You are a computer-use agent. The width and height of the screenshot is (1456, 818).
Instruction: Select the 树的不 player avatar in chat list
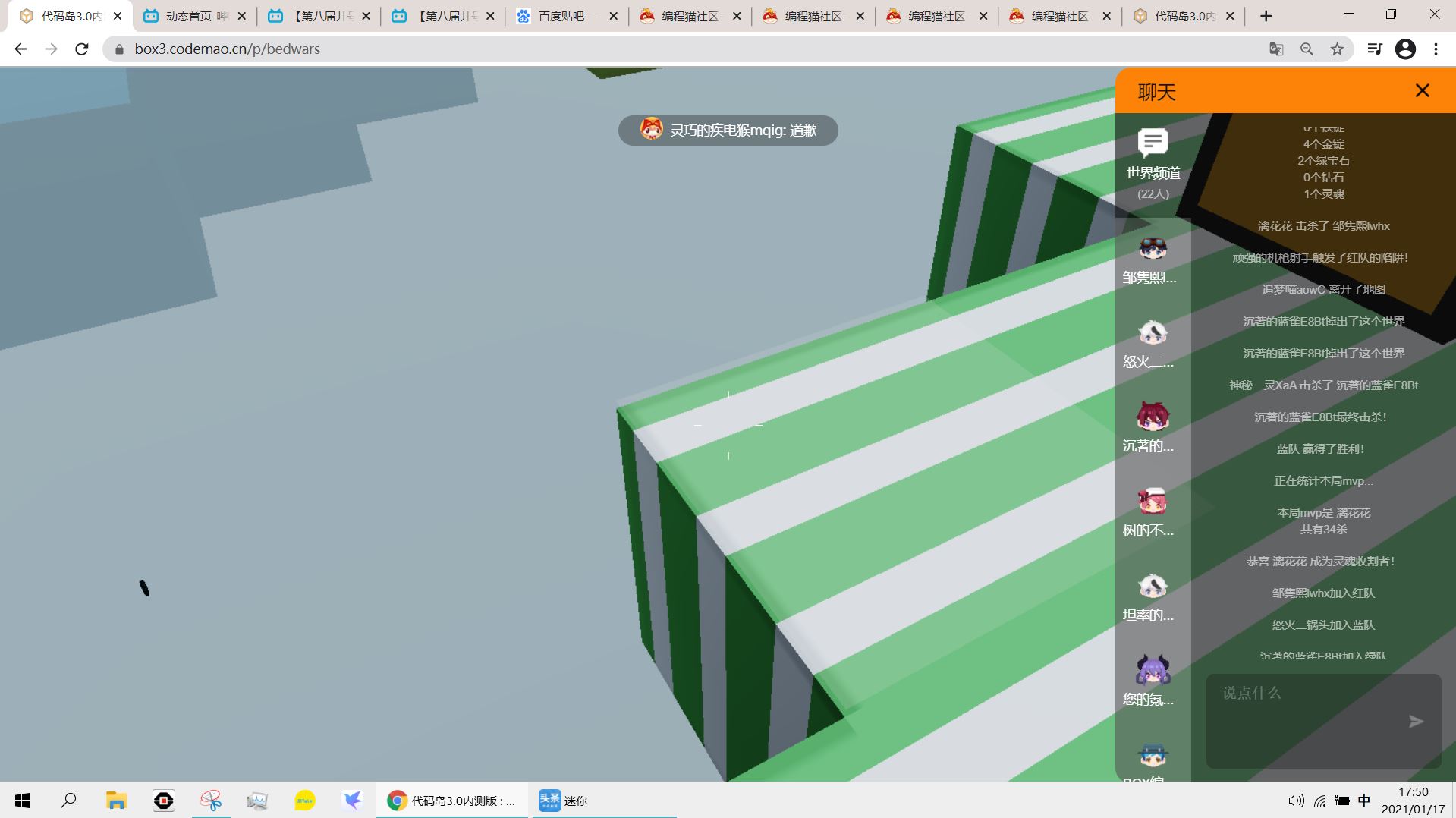(x=1153, y=501)
